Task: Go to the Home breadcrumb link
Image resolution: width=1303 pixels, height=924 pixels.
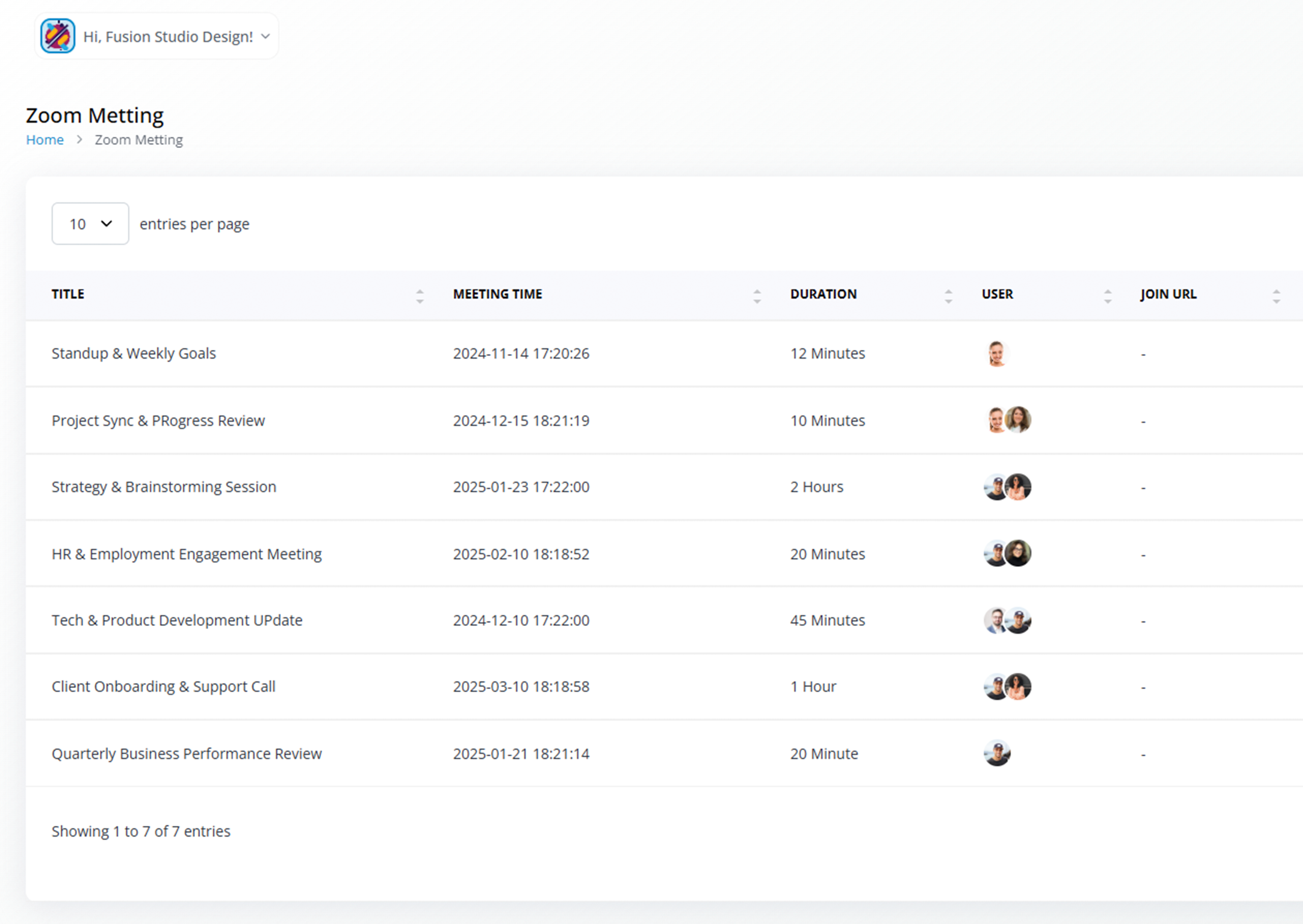Action: [x=45, y=139]
